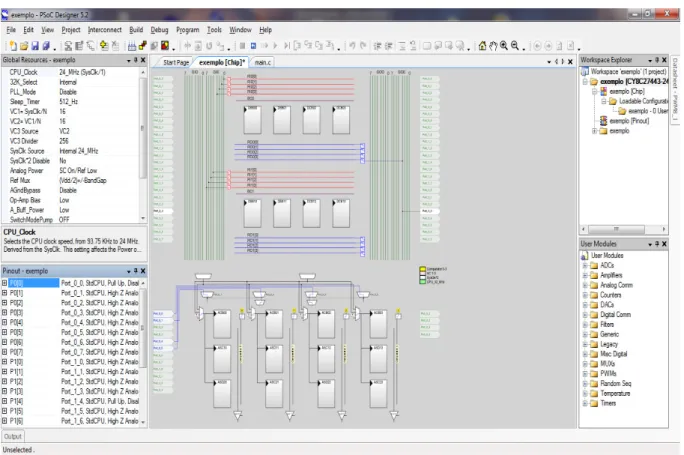Image resolution: width=684 pixels, height=455 pixels.
Task: Open the Global Resources panel options arrow
Action: coord(129,61)
